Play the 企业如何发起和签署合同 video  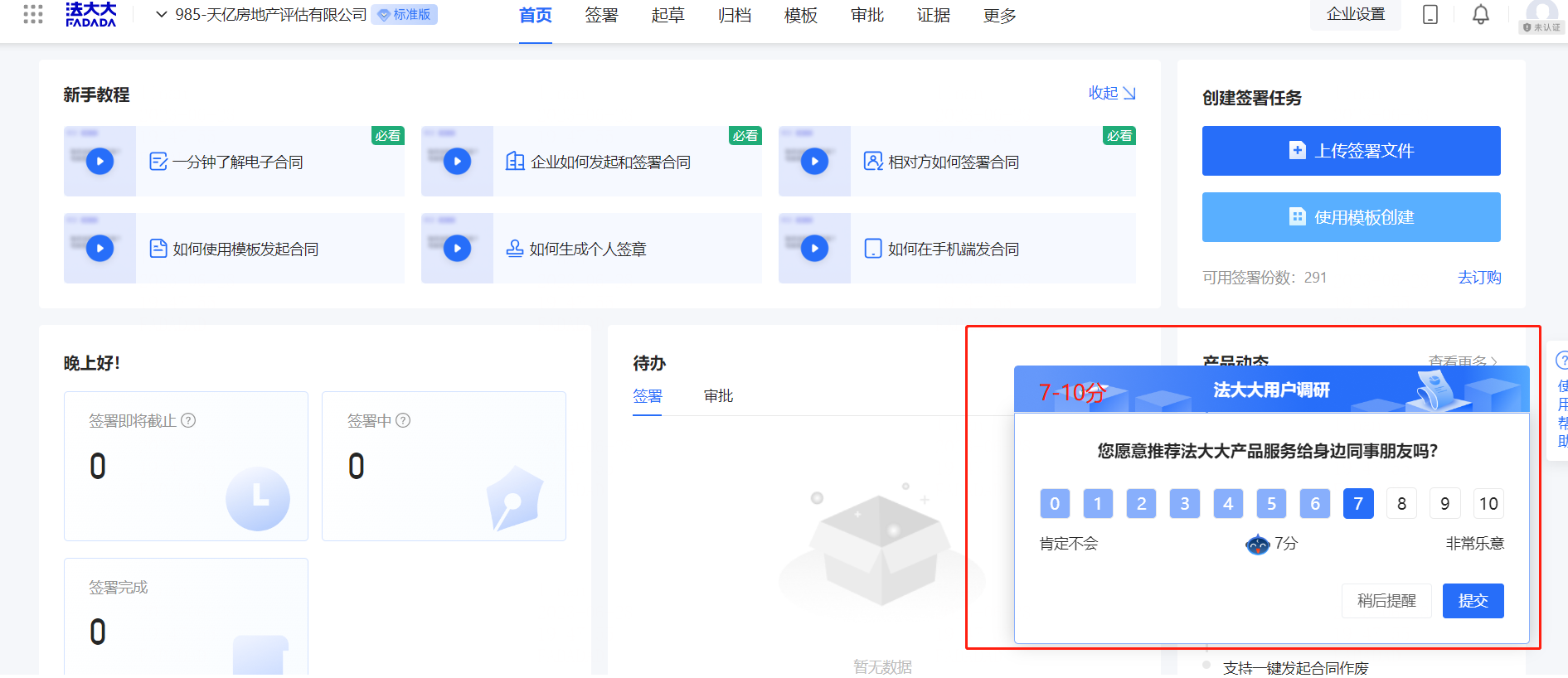point(458,161)
